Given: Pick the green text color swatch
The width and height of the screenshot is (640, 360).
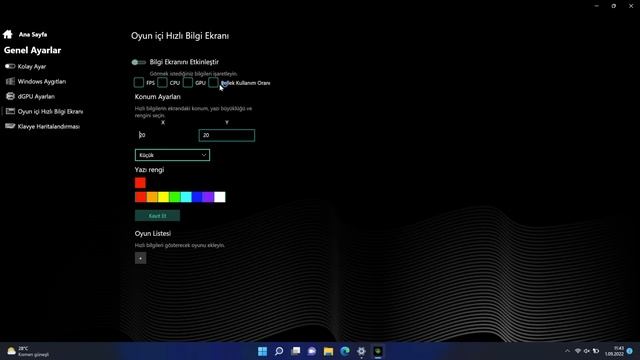Looking at the screenshot, I should click(x=175, y=197).
